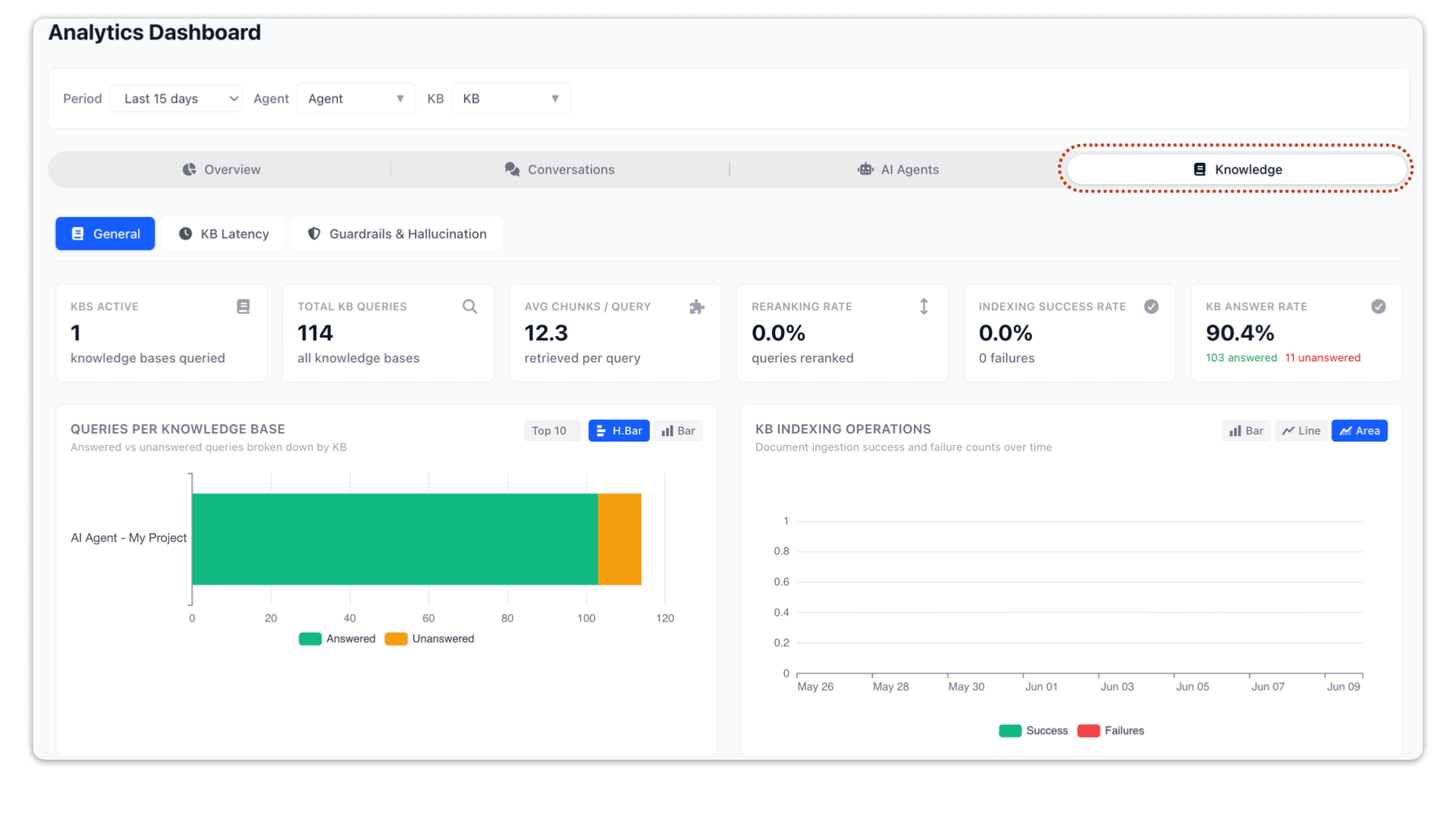Toggle the Unanswered orange legend swatch

[x=396, y=639]
